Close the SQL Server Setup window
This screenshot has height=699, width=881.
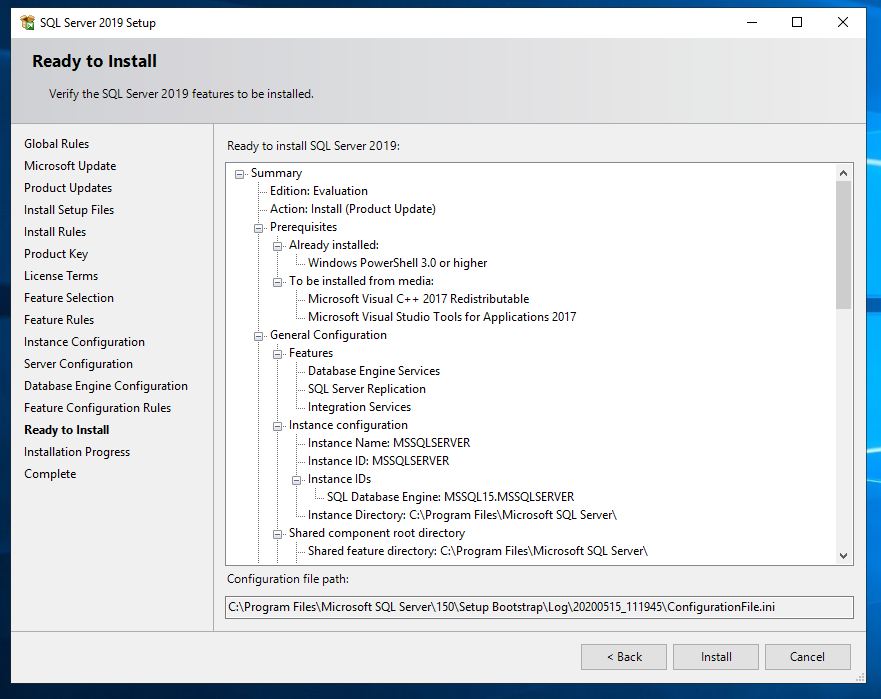pyautogui.click(x=843, y=22)
